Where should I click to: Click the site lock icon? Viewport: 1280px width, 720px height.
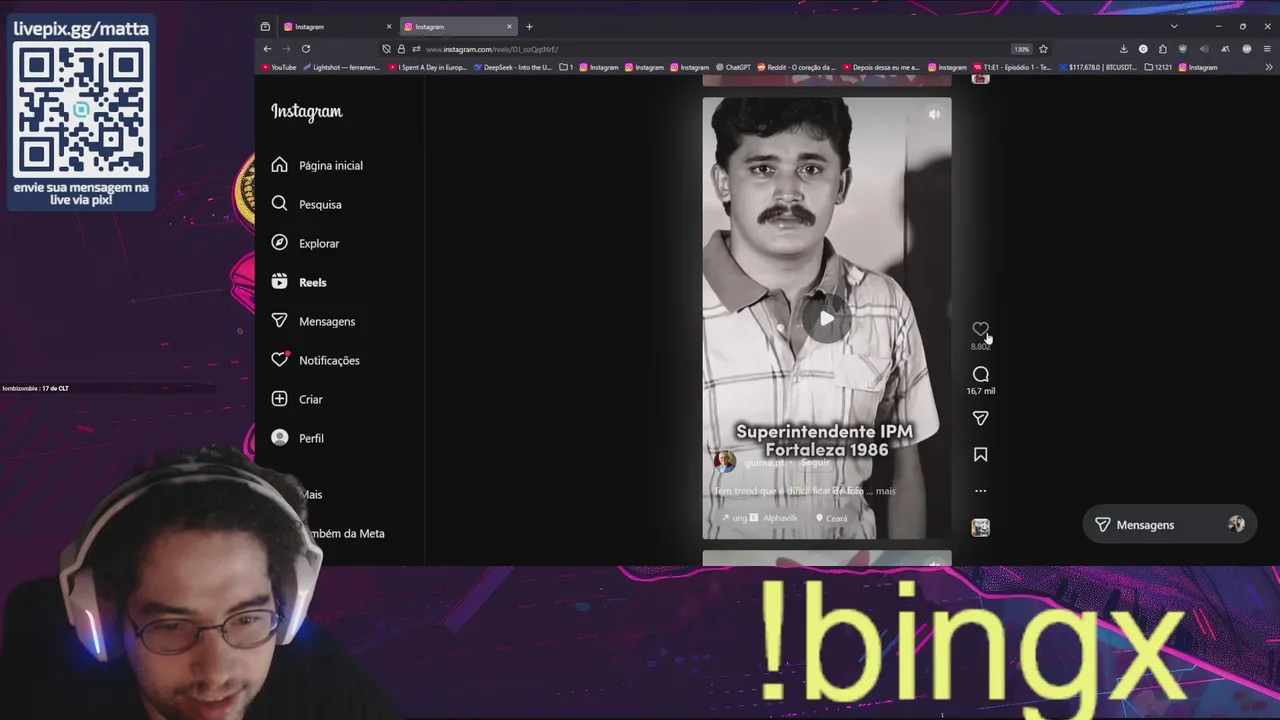click(401, 49)
